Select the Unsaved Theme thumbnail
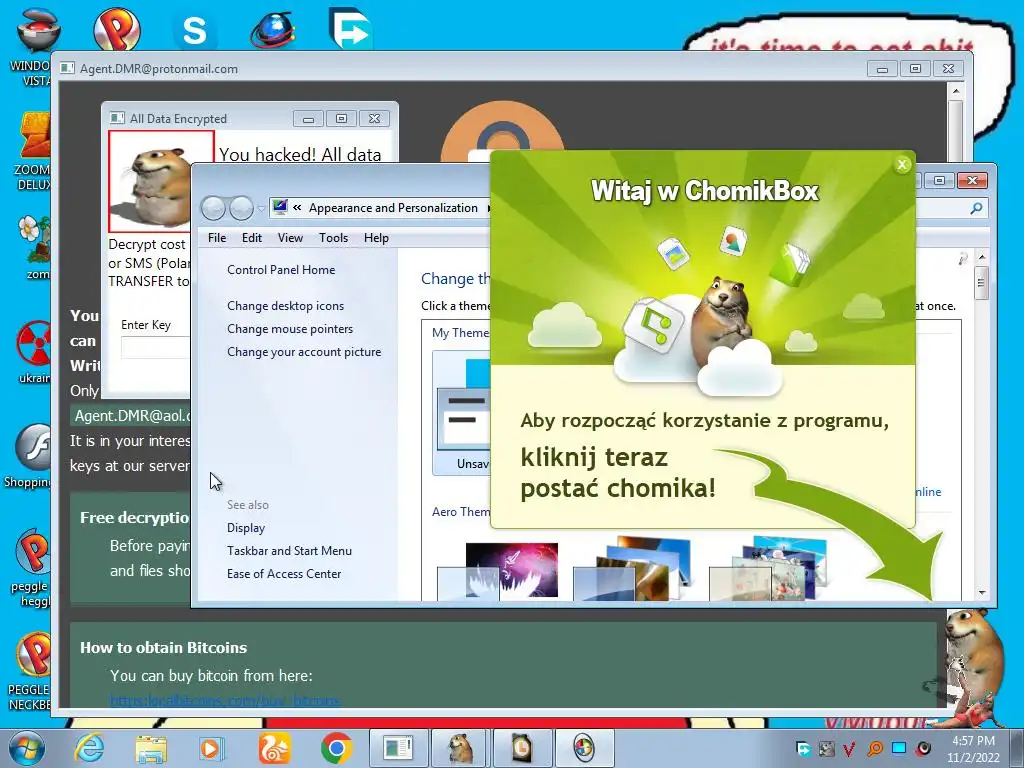The image size is (1024, 768). click(x=462, y=413)
